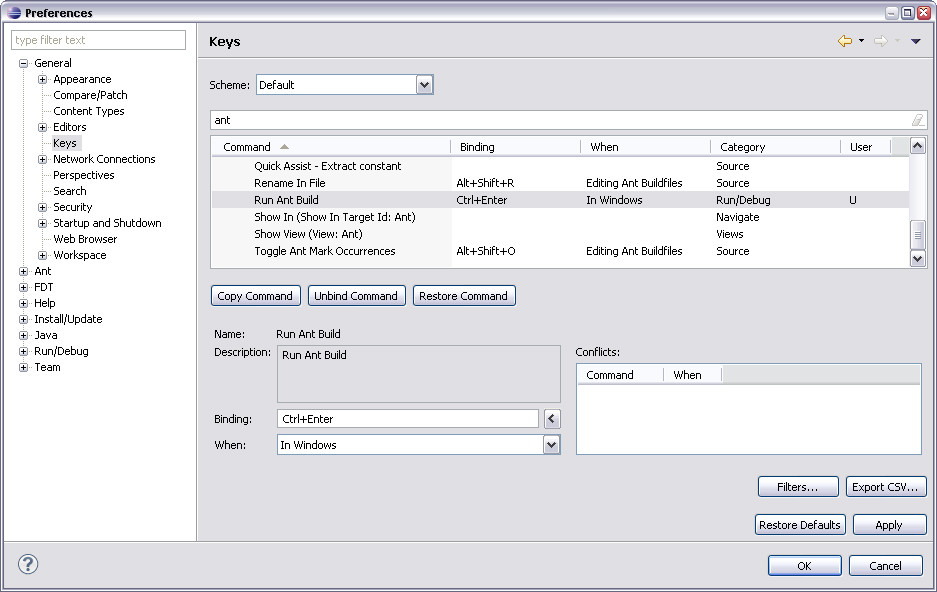Image resolution: width=937 pixels, height=592 pixels.
Task: Click the Eclipse icon in the title bar
Action: [x=14, y=12]
